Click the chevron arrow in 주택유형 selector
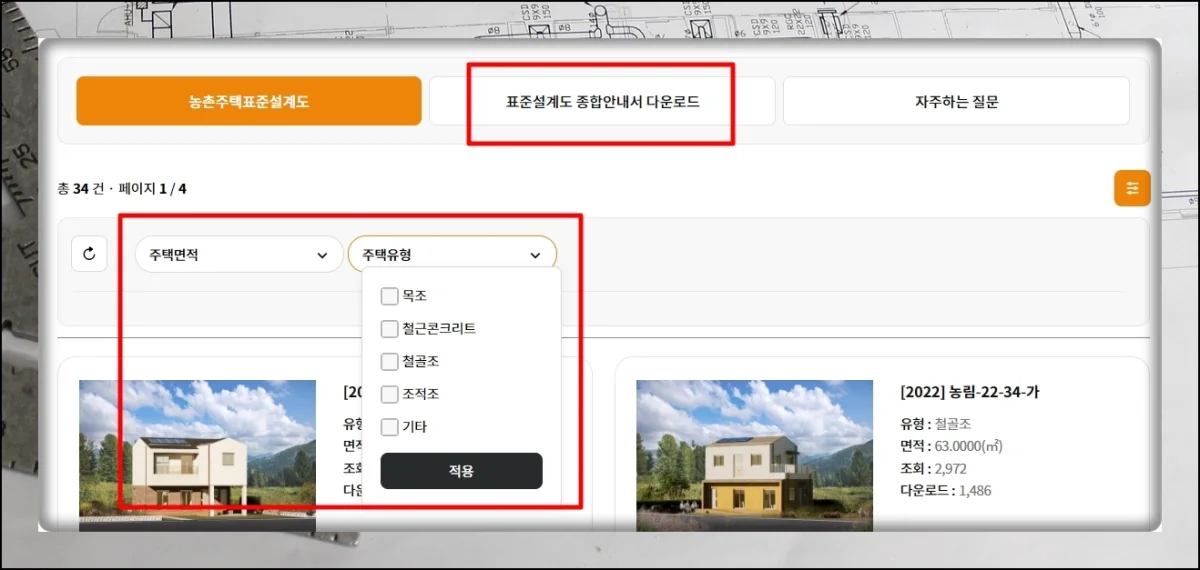 pyautogui.click(x=535, y=256)
